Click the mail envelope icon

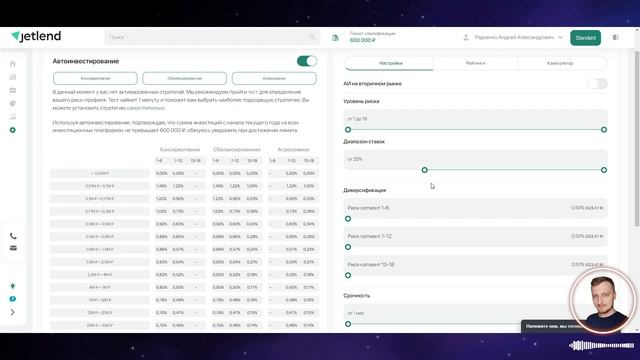coord(13,248)
